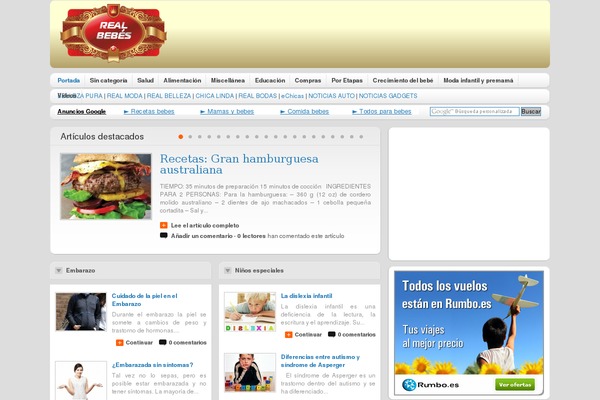
Task: Open Recetas: Gran hamburguesa australiana headline
Action: click(239, 164)
